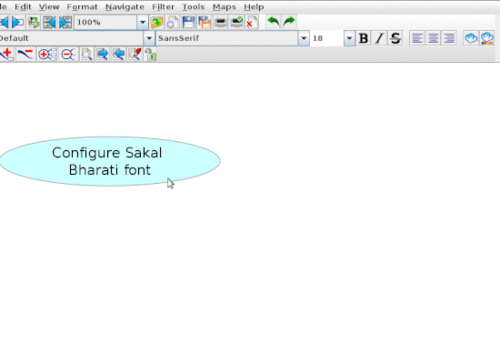This screenshot has height=364, width=500.
Task: Click the right-arrow-over-grid toolbar icon
Action: click(65, 22)
